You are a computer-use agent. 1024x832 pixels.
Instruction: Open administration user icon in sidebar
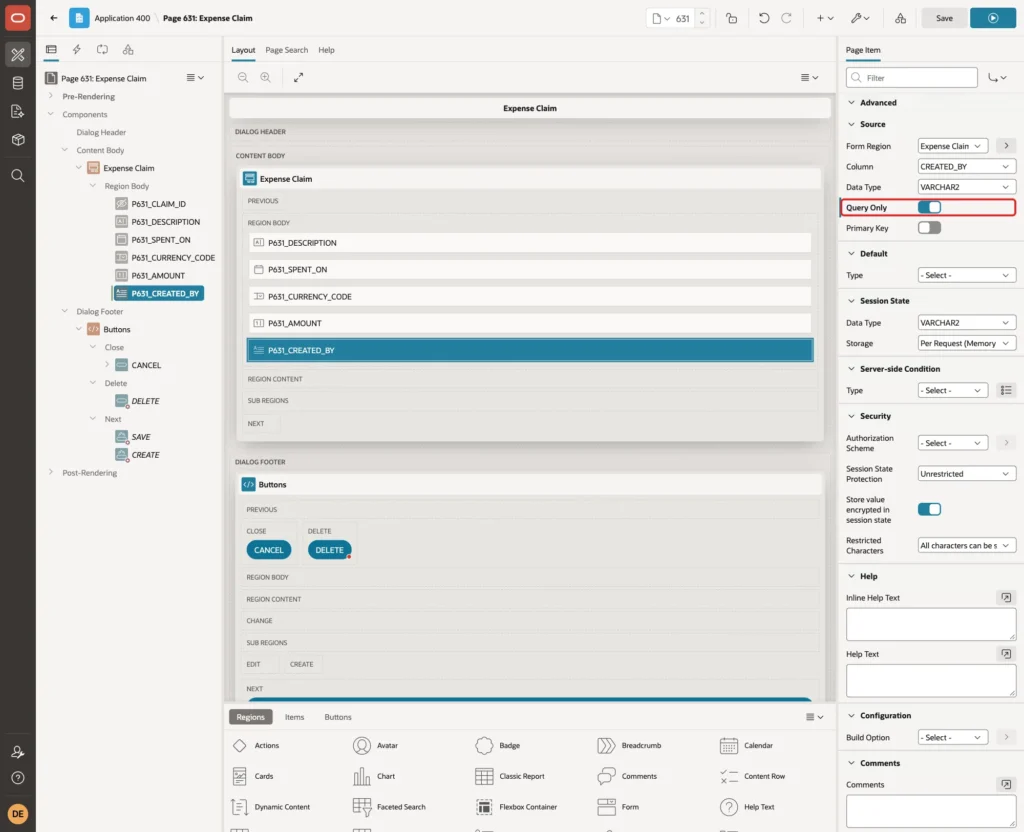(18, 752)
